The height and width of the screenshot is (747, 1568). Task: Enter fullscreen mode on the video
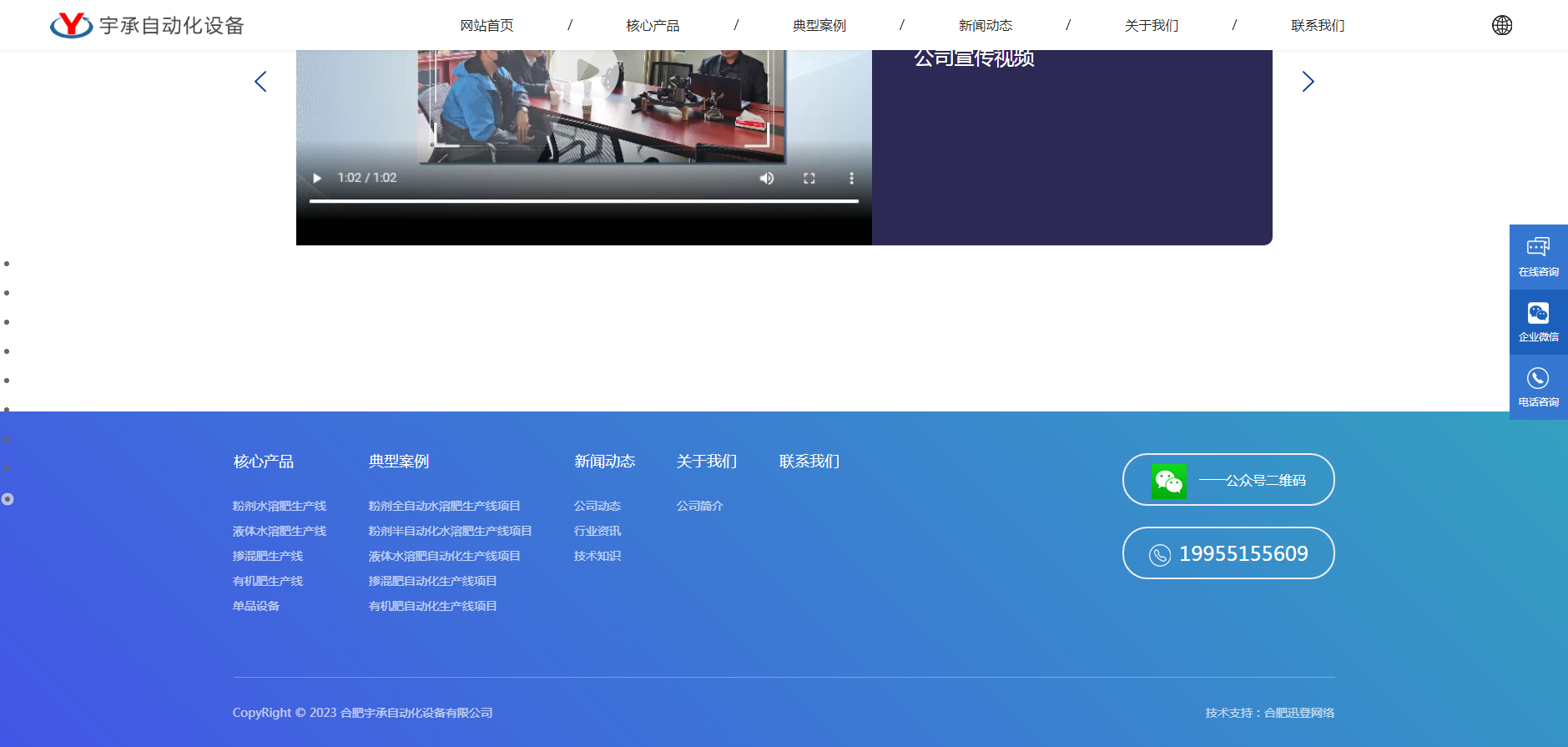click(809, 179)
